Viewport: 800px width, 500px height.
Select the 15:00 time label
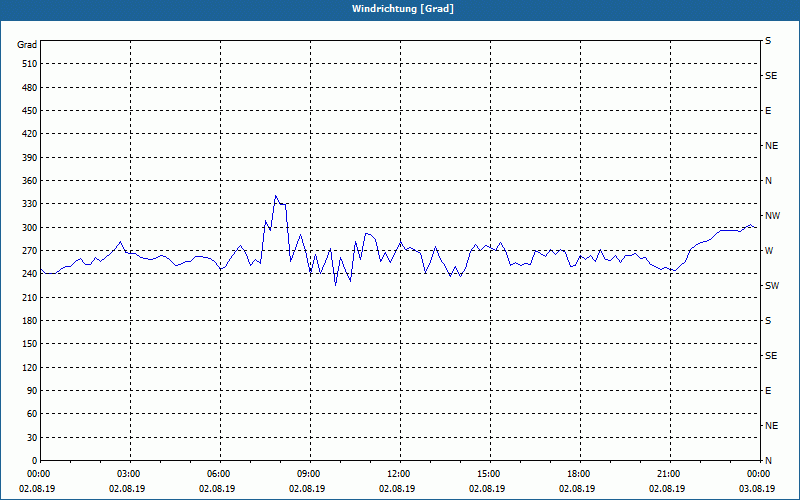coord(489,474)
